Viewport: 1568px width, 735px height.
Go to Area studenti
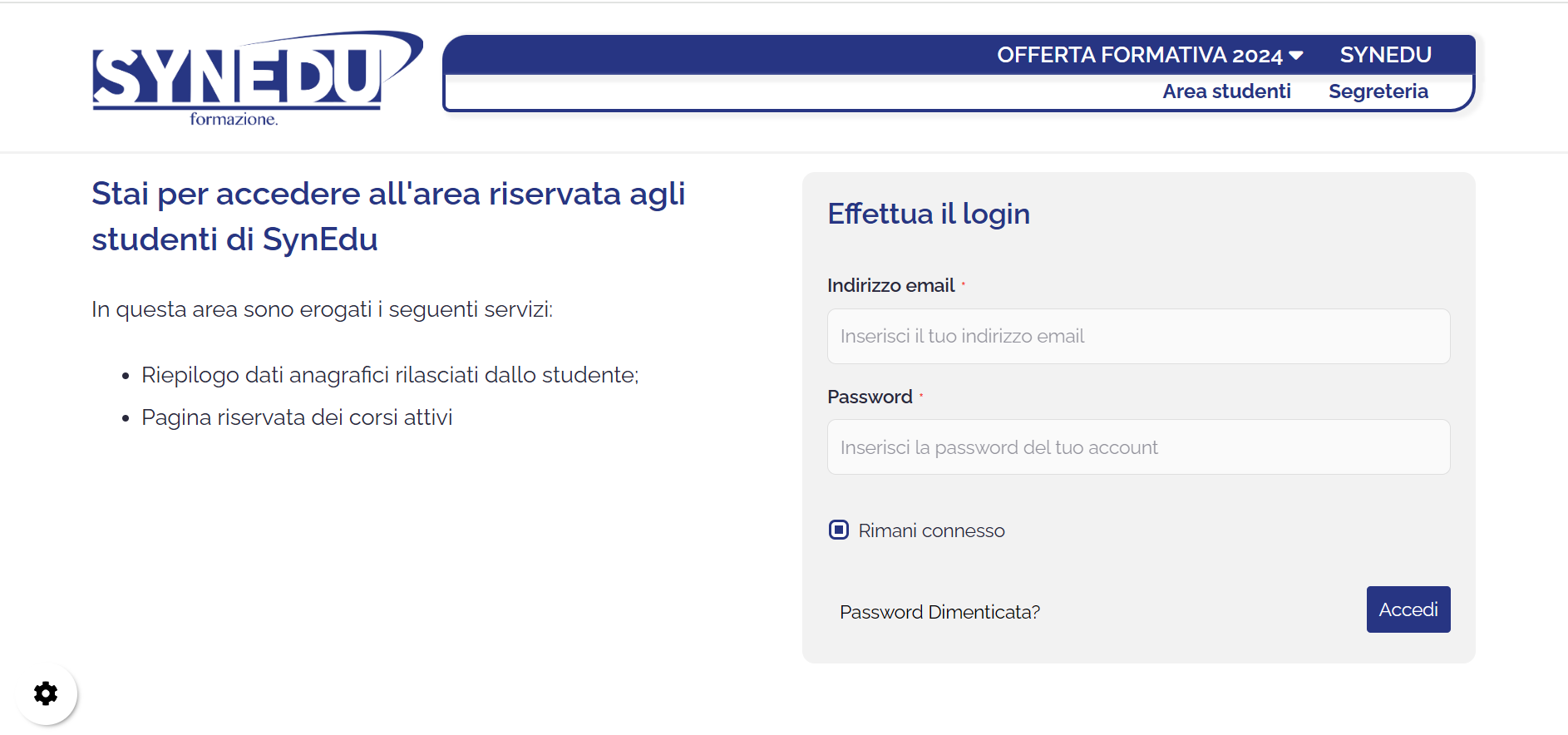coord(1226,91)
